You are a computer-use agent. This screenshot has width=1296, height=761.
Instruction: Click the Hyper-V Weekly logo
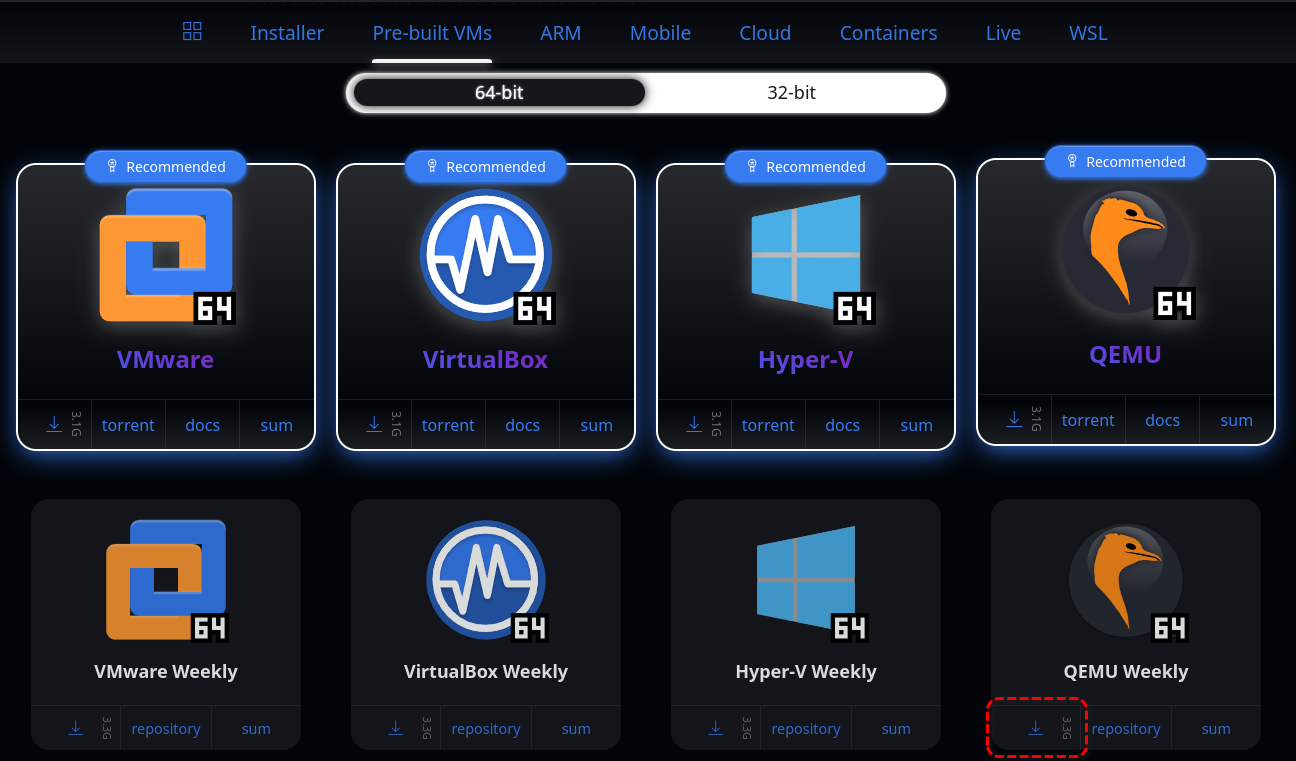806,580
